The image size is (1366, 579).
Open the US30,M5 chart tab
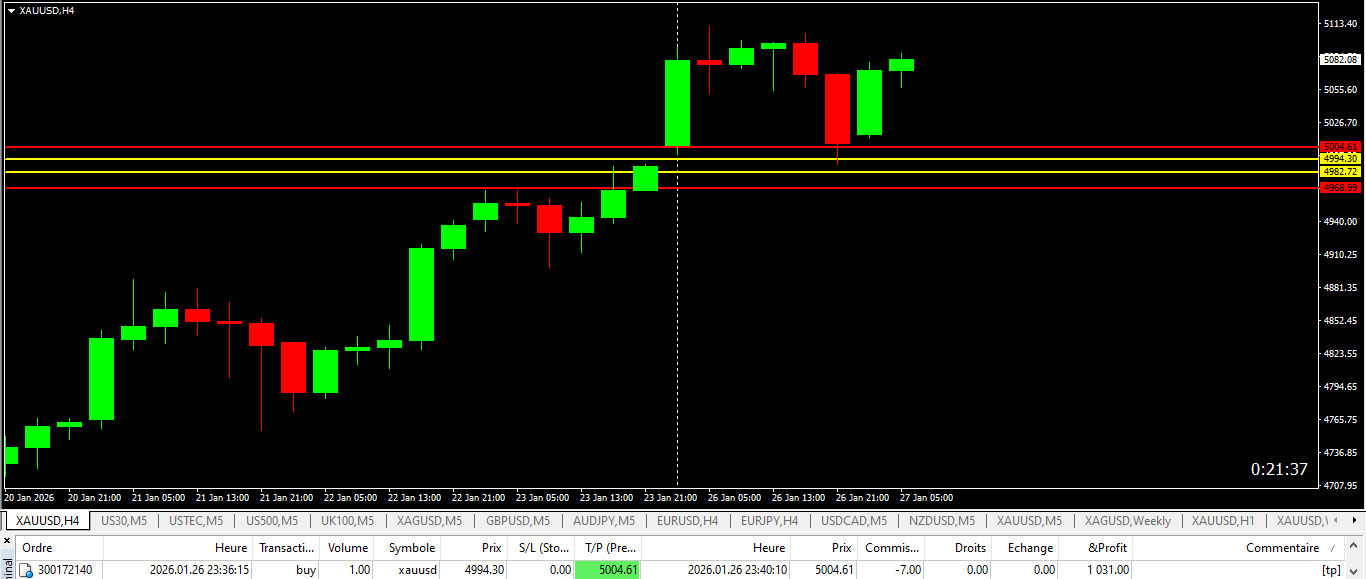[124, 521]
